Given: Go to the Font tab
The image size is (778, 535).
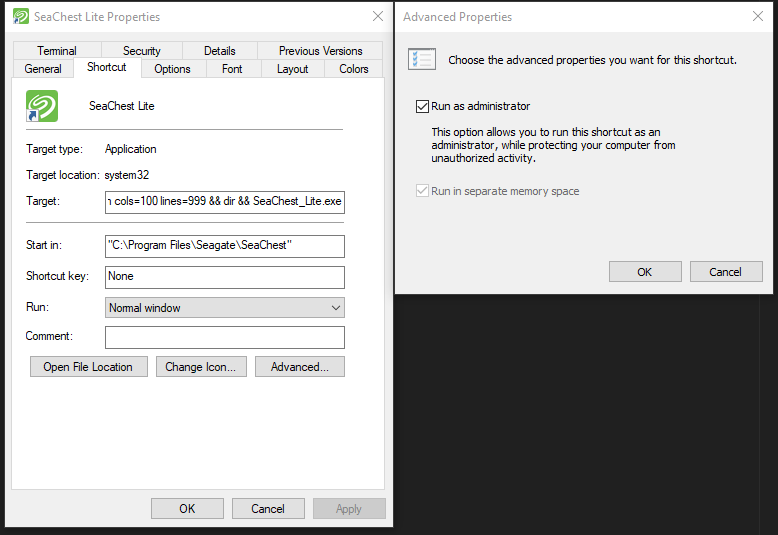Looking at the screenshot, I should click(232, 68).
